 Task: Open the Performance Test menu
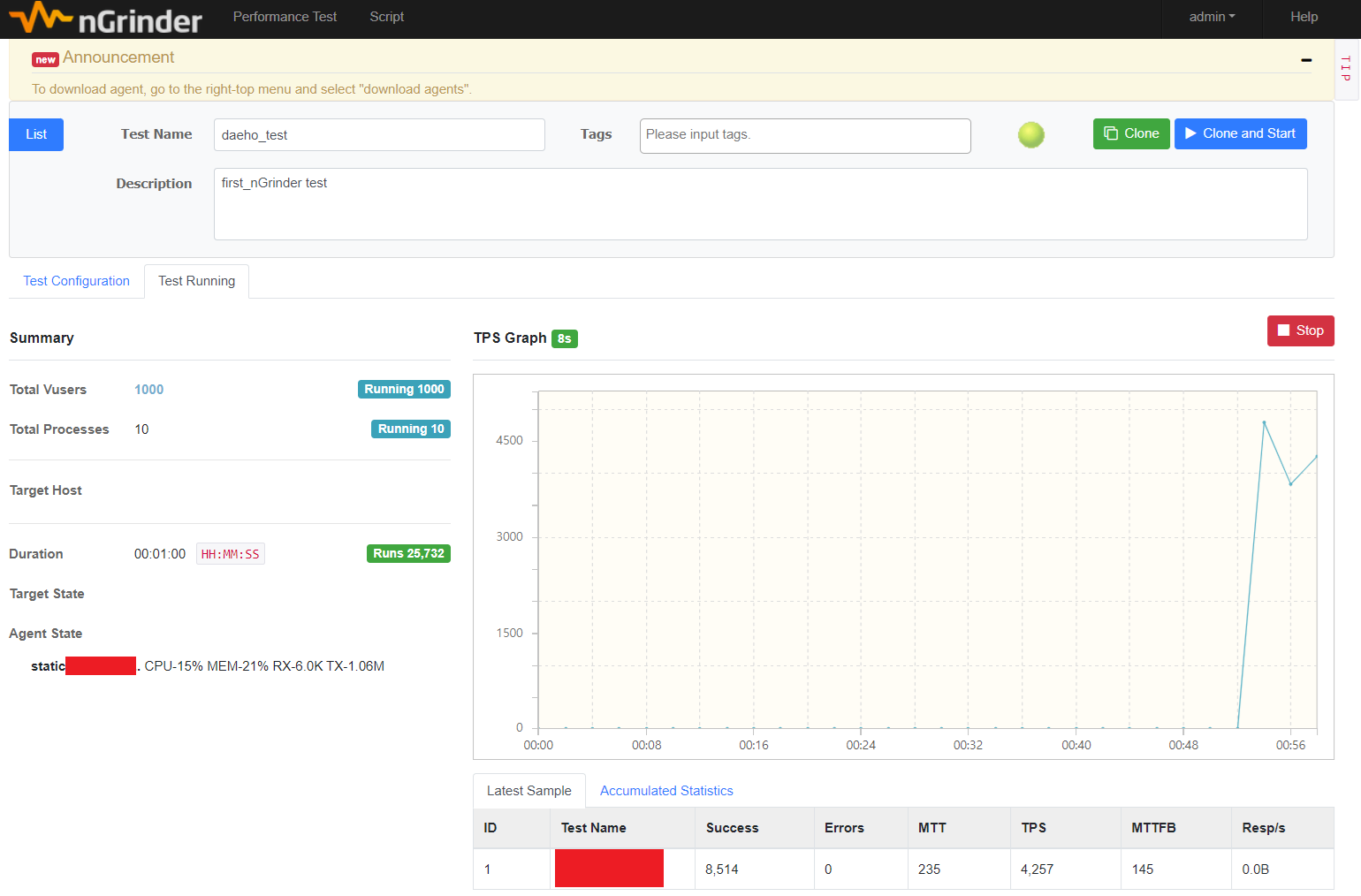285,17
